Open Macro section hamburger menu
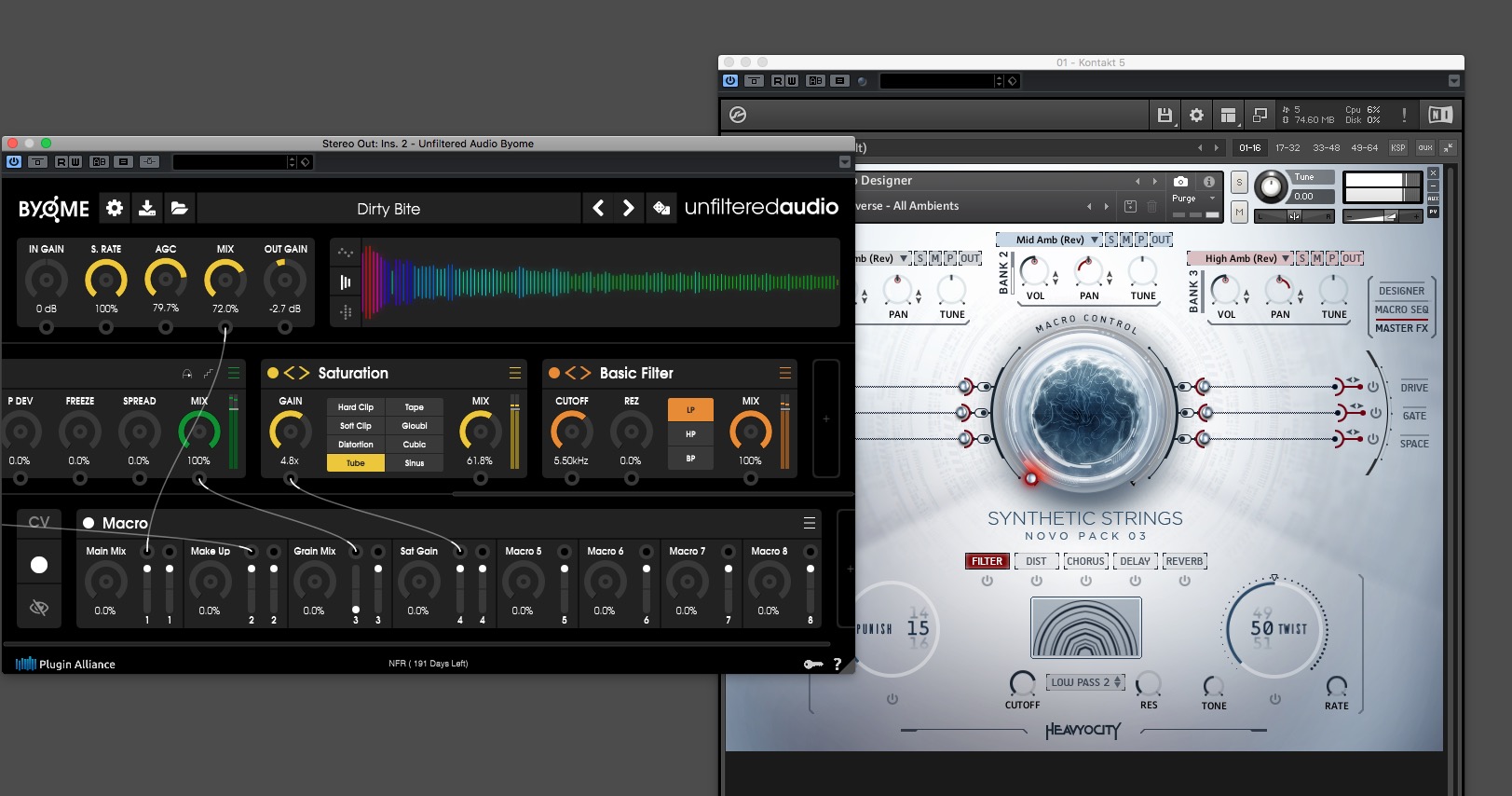 coord(810,523)
